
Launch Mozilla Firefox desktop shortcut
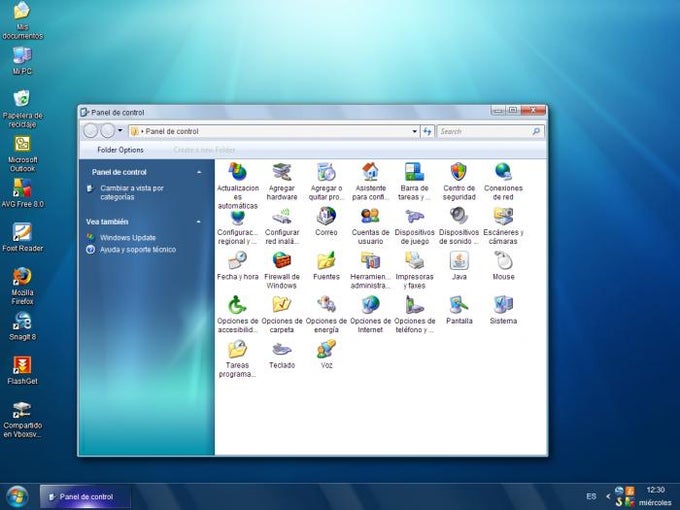coord(22,286)
